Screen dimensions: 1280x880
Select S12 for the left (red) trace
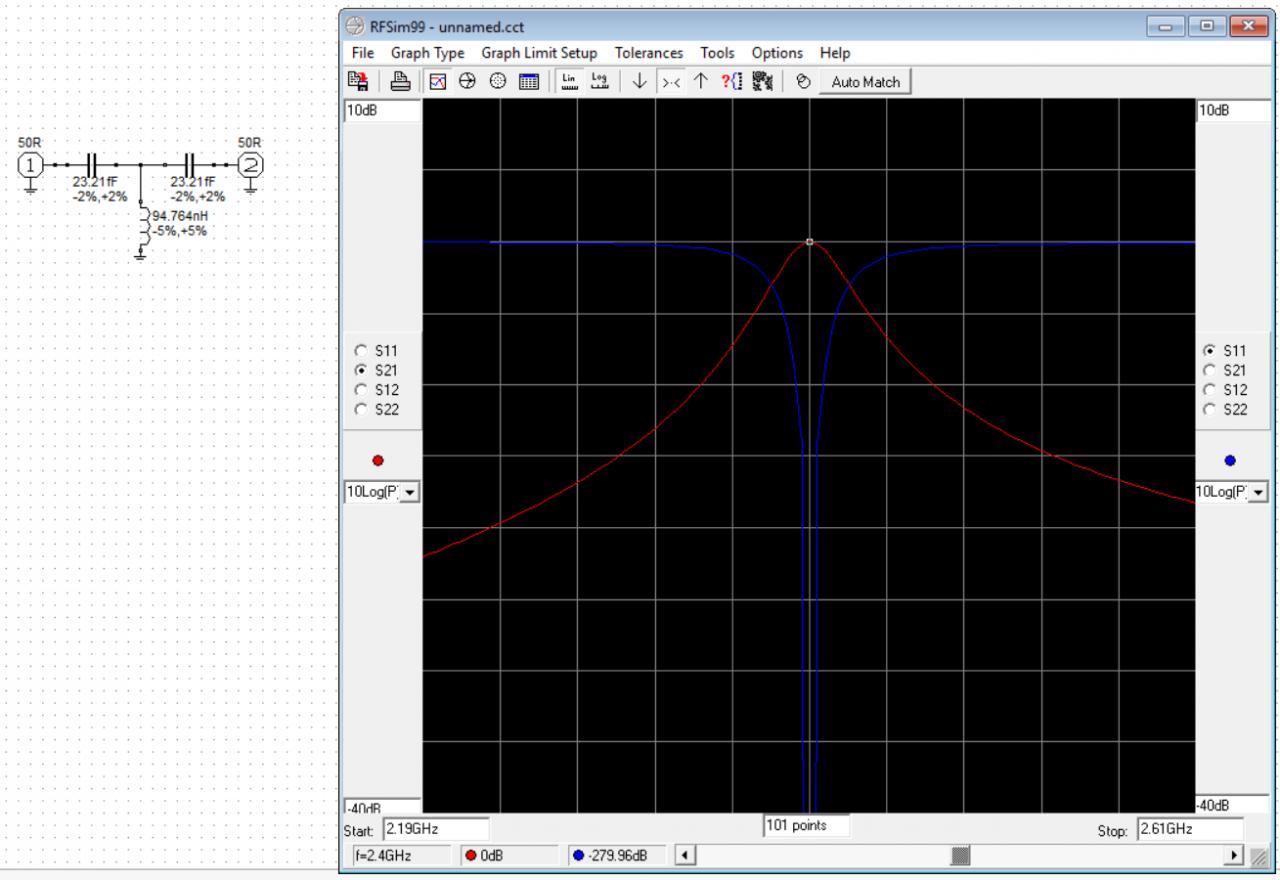(360, 389)
